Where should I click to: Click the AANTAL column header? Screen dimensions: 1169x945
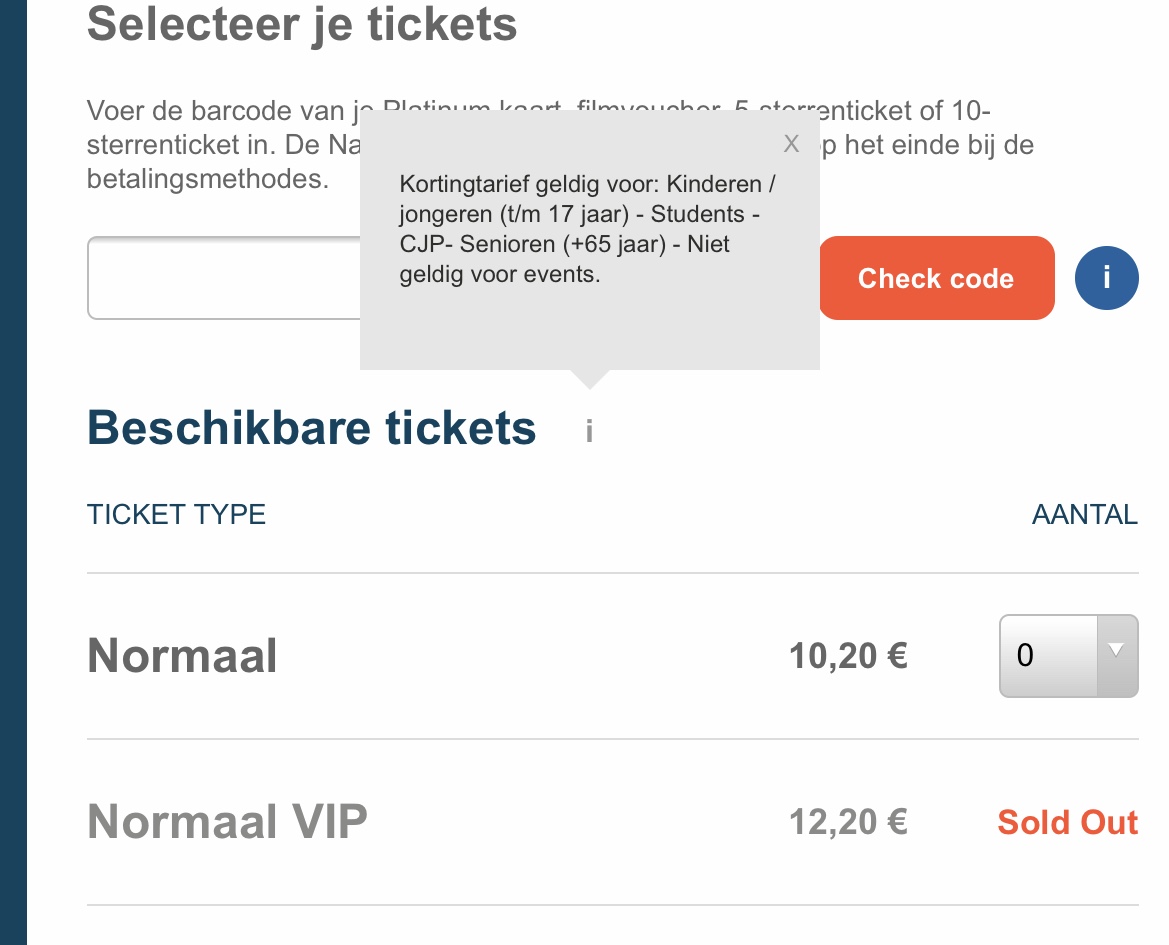[1085, 514]
